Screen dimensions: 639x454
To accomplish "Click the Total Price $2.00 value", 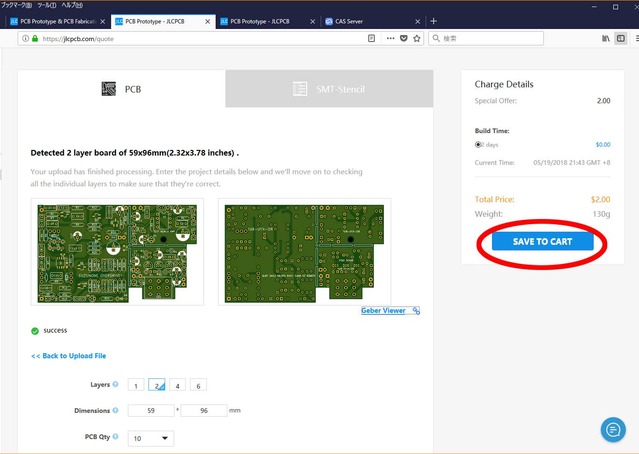I will 600,199.
